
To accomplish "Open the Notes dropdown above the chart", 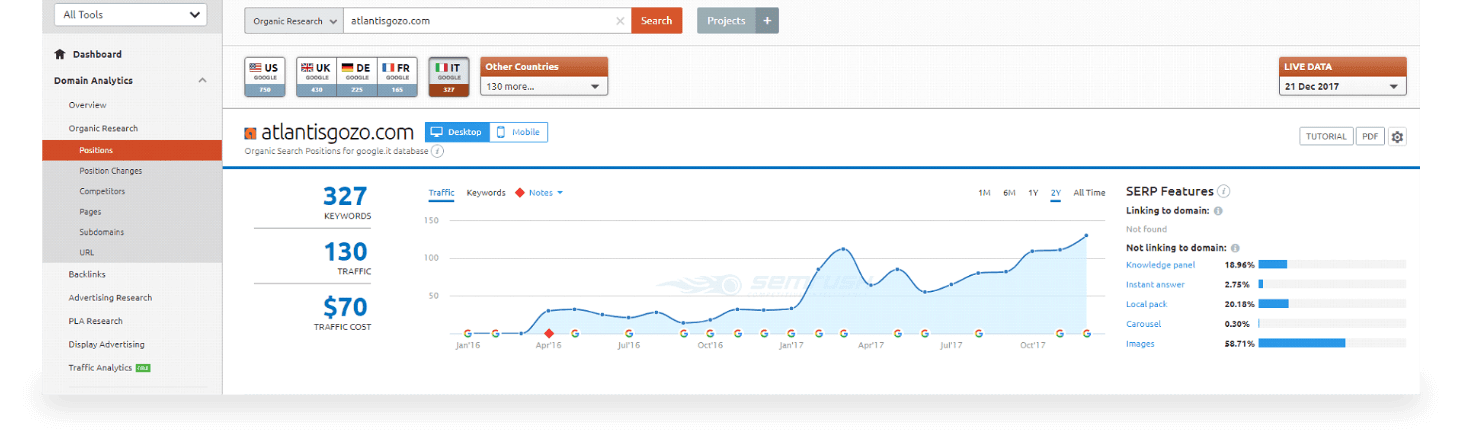I will pyautogui.click(x=546, y=193).
